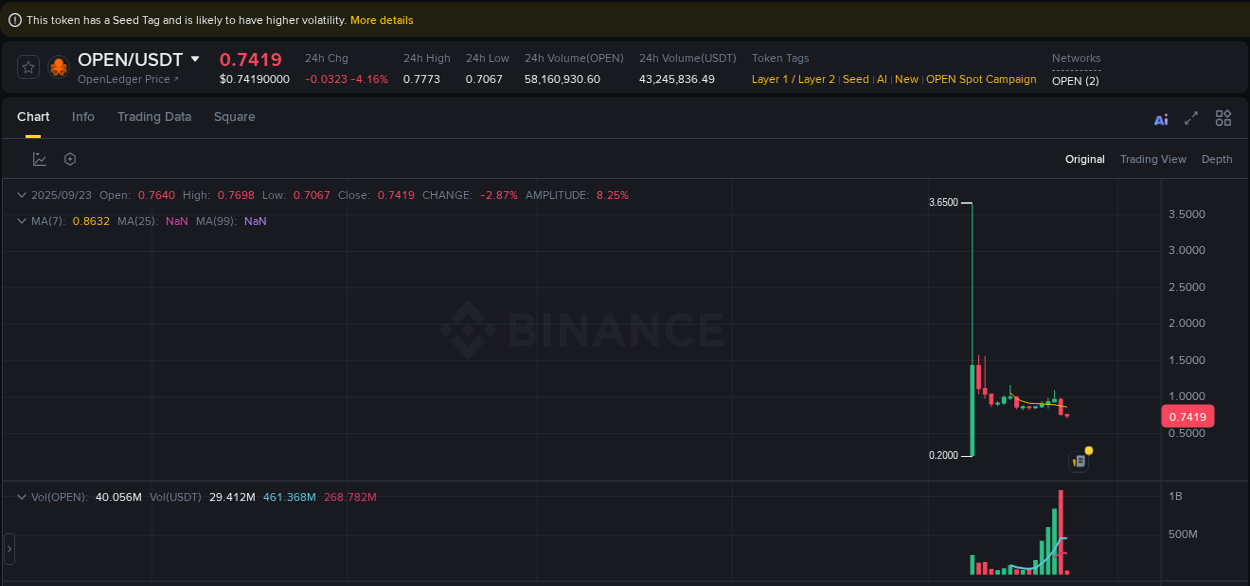Image resolution: width=1250 pixels, height=586 pixels.
Task: Open the OPEN Spot Campaign tag link
Action: [981, 78]
